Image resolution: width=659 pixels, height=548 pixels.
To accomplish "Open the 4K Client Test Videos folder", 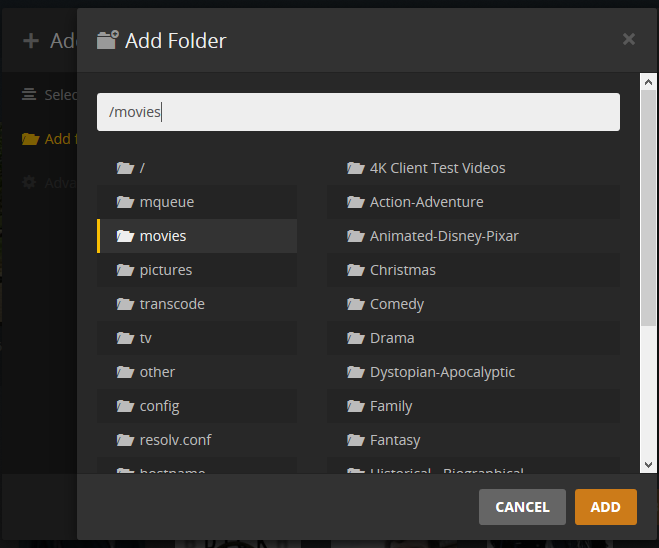I will click(x=473, y=168).
